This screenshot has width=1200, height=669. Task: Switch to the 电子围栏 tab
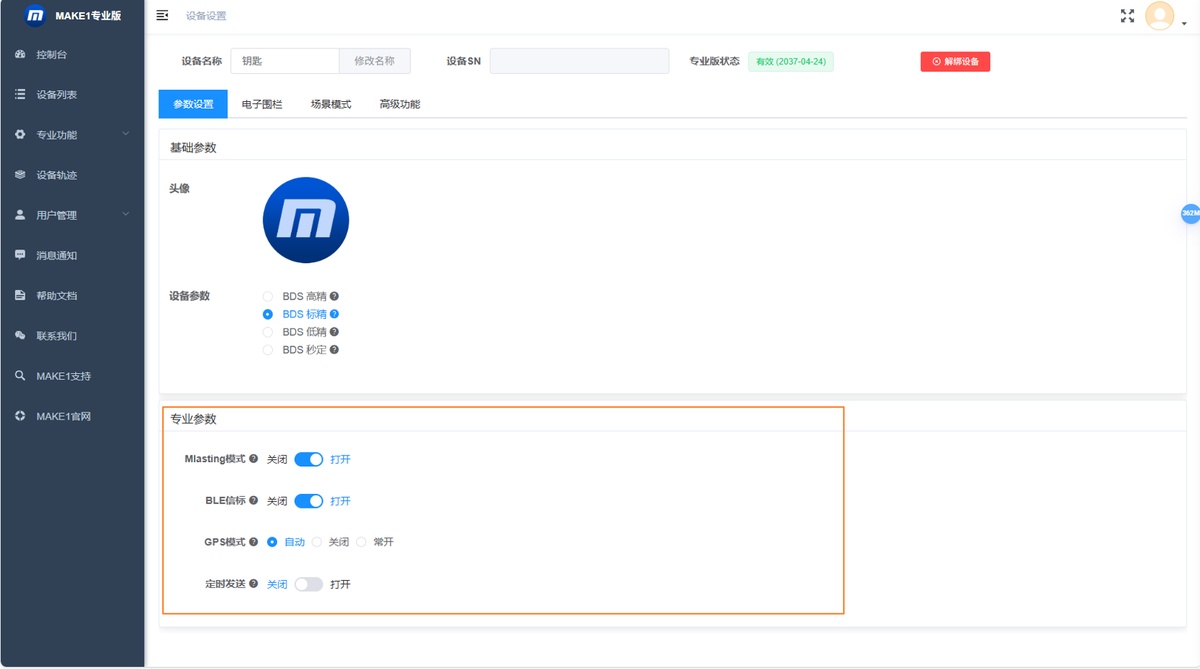point(262,104)
